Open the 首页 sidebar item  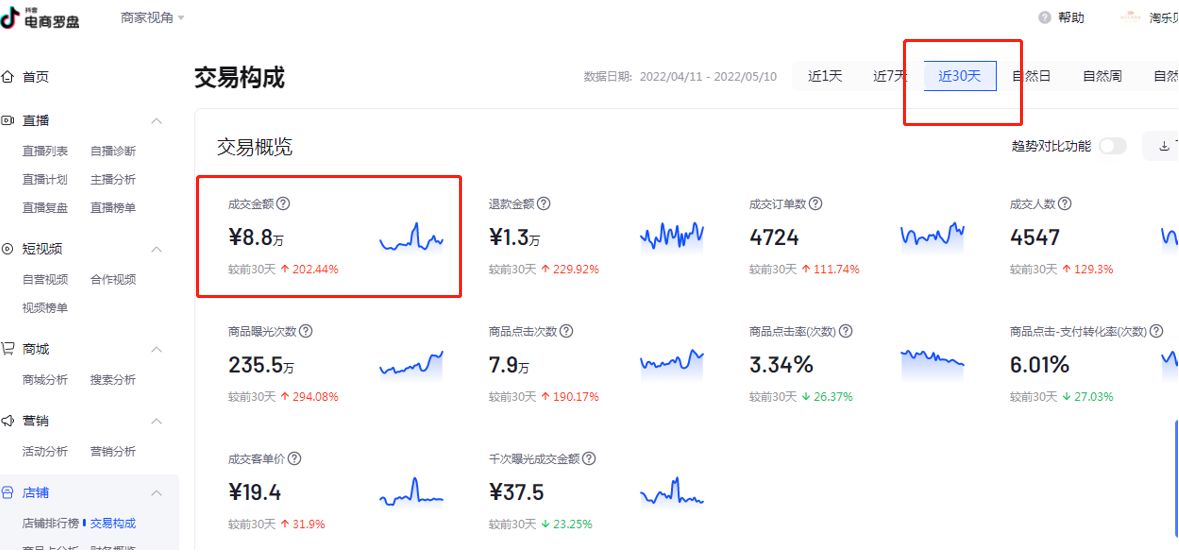[35, 77]
